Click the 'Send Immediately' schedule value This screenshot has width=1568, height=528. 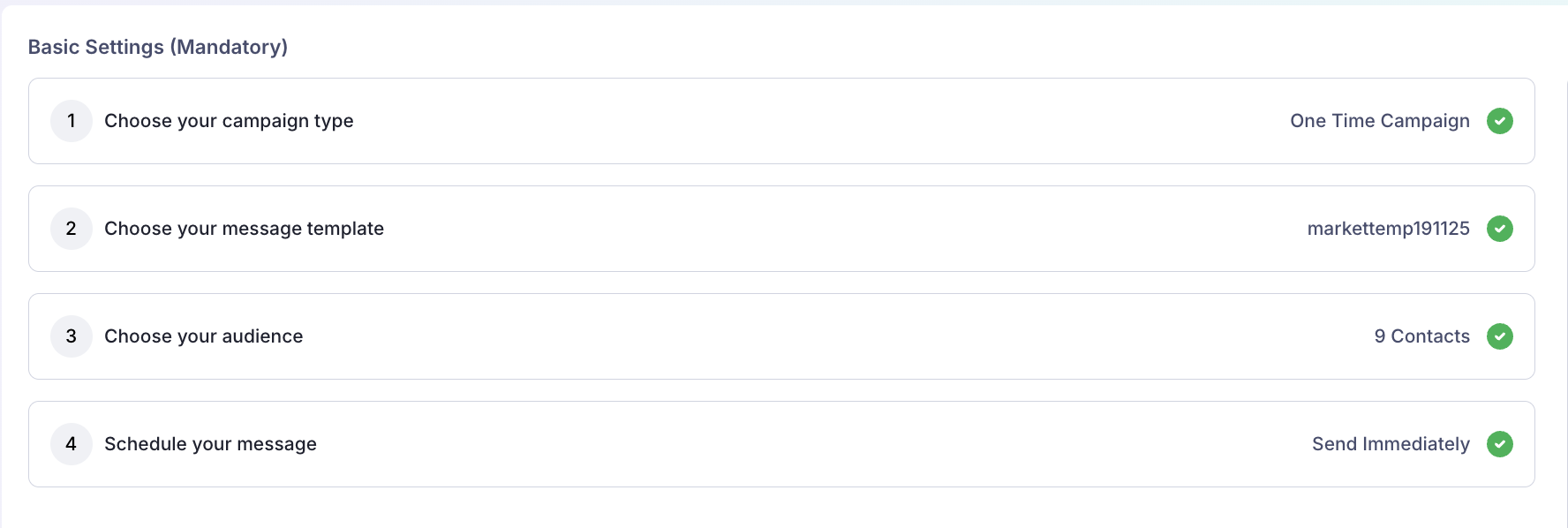click(1391, 444)
